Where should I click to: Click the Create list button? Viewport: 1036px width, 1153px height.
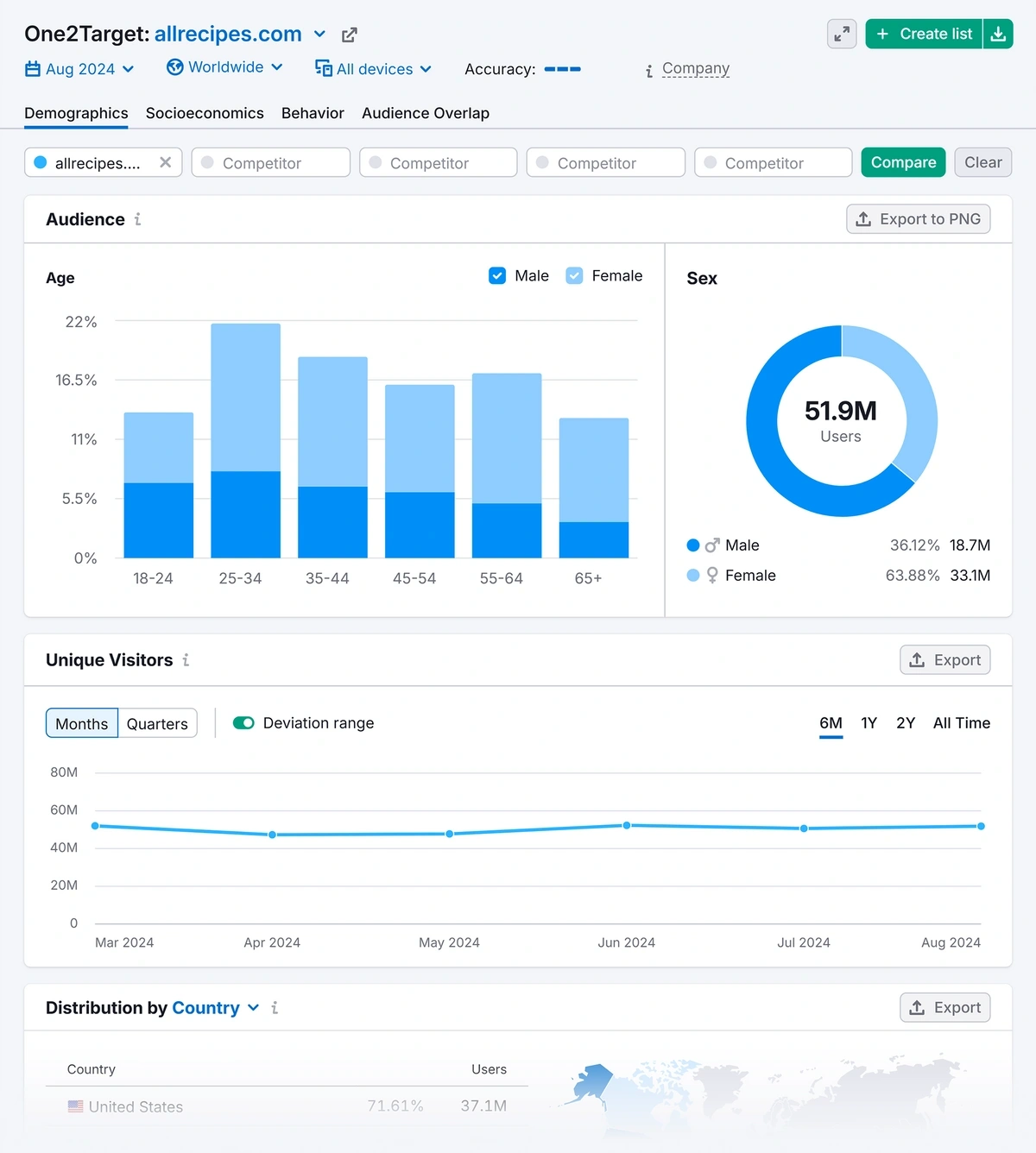[924, 34]
